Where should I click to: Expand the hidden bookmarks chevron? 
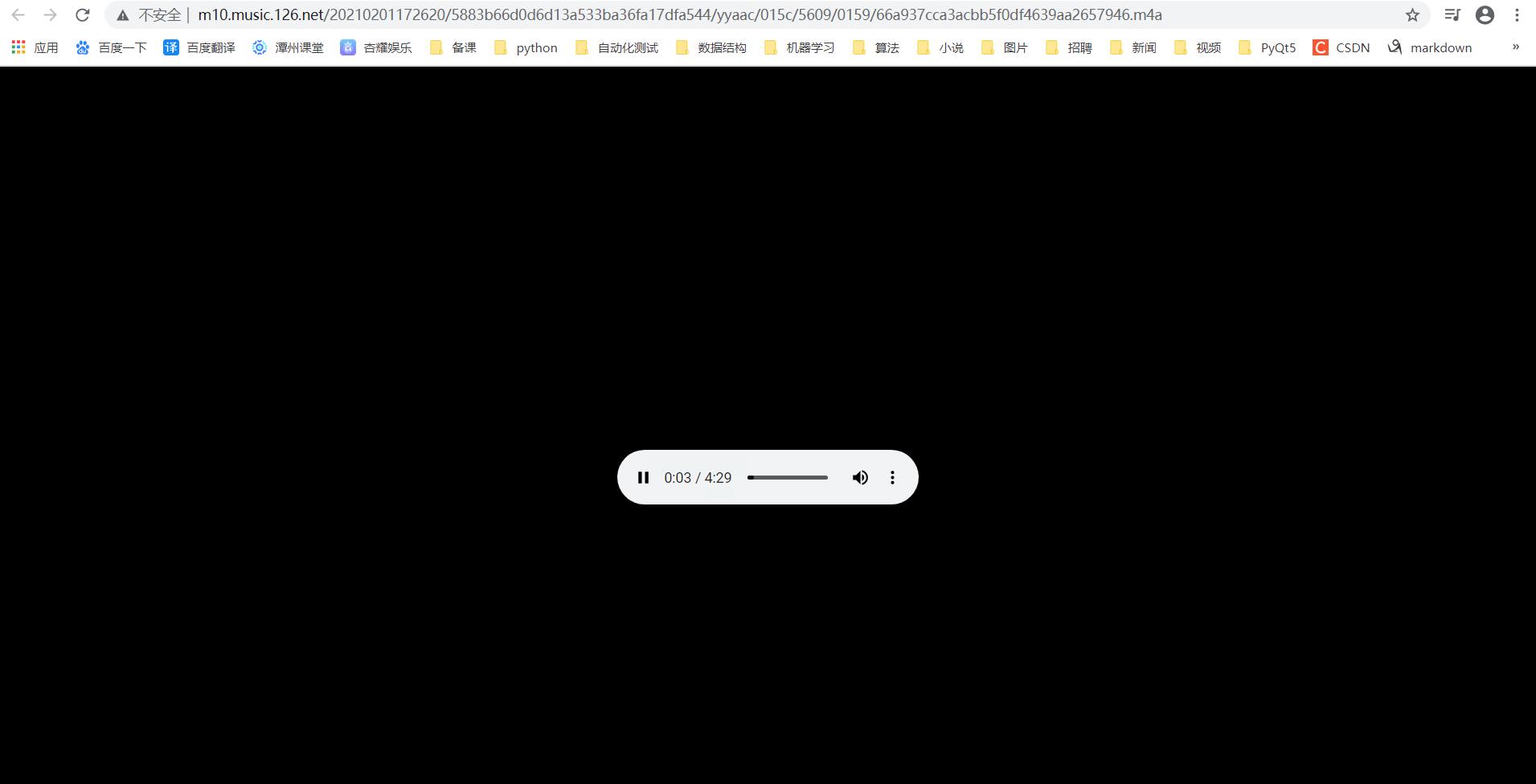pyautogui.click(x=1516, y=47)
